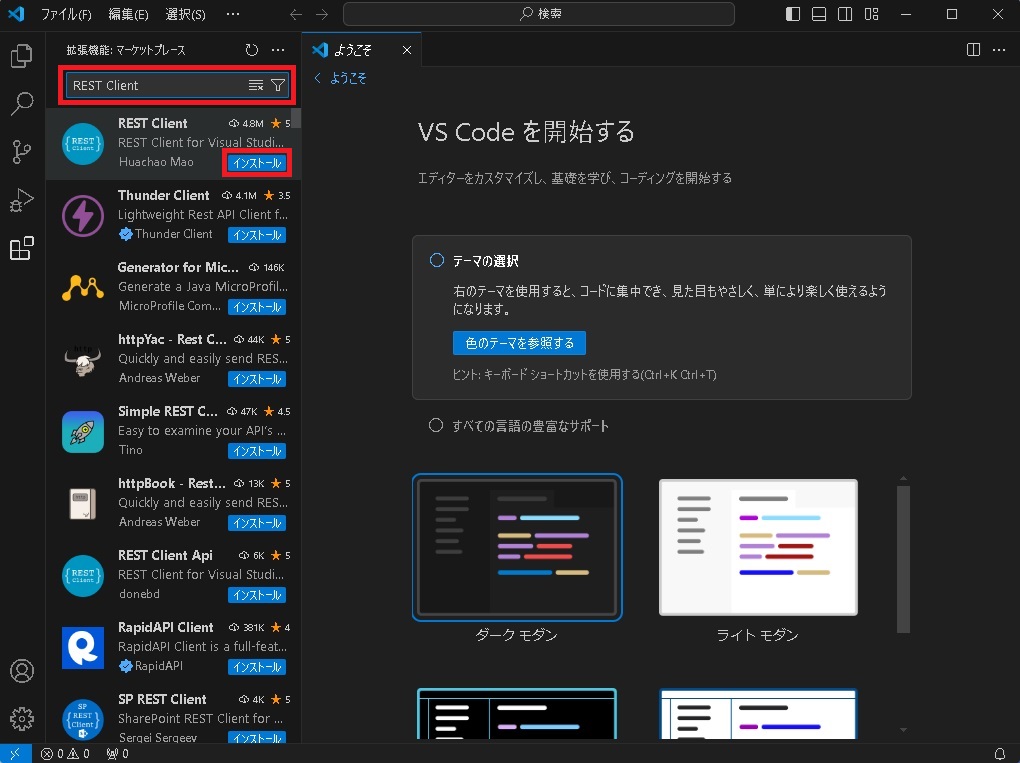Install the REST Client extension
Viewport: 1020px width, 763px height.
[257, 163]
